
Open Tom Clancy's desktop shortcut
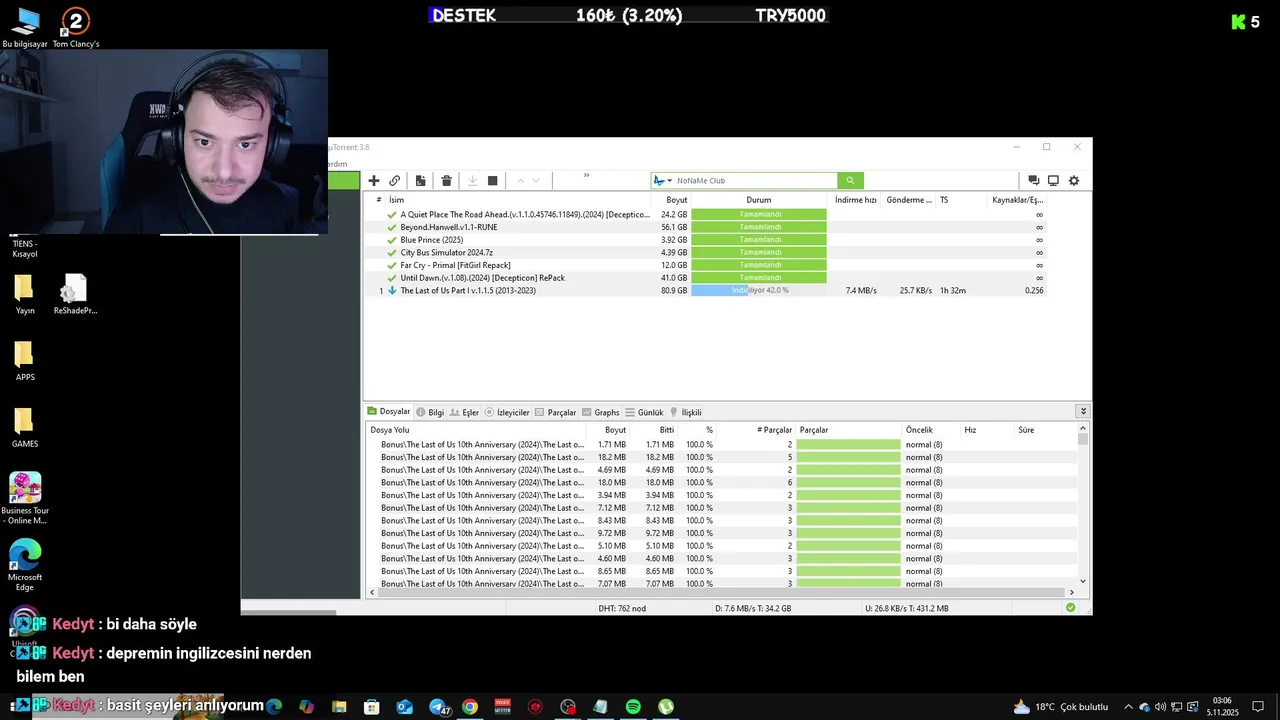coord(76,27)
